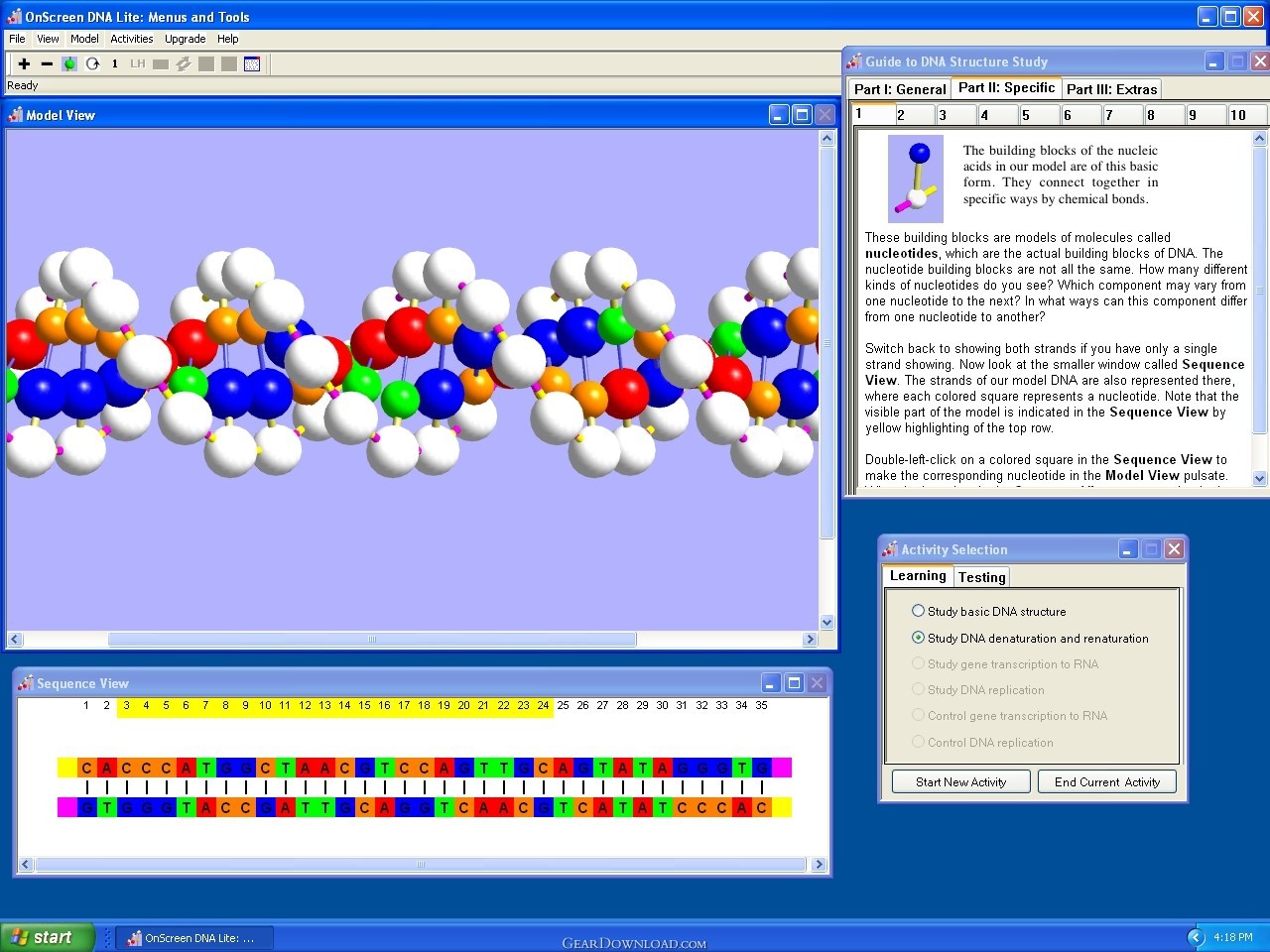Click Model View horizontal scrollbar thumb
The height and width of the screenshot is (952, 1270).
[x=372, y=640]
